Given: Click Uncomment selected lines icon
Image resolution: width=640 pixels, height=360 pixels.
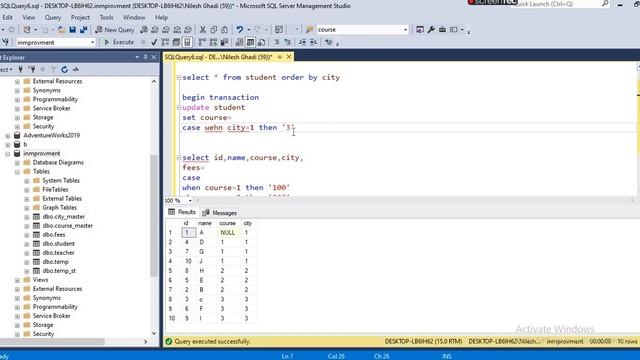Looking at the screenshot, I should pos(287,42).
